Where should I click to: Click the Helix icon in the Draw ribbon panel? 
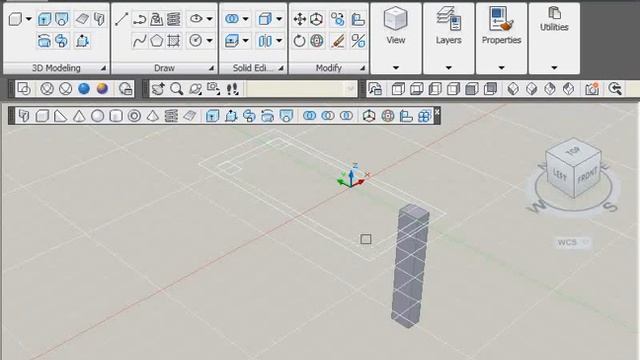point(174,19)
